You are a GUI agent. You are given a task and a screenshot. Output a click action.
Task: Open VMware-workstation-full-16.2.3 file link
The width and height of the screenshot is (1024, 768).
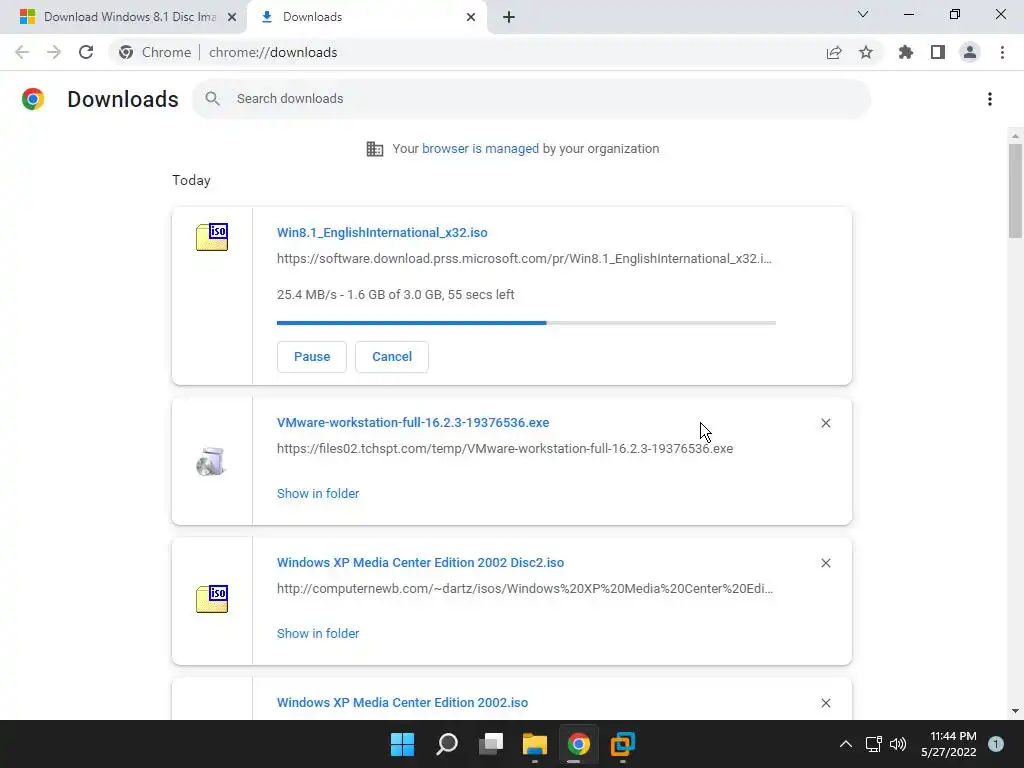tap(413, 423)
